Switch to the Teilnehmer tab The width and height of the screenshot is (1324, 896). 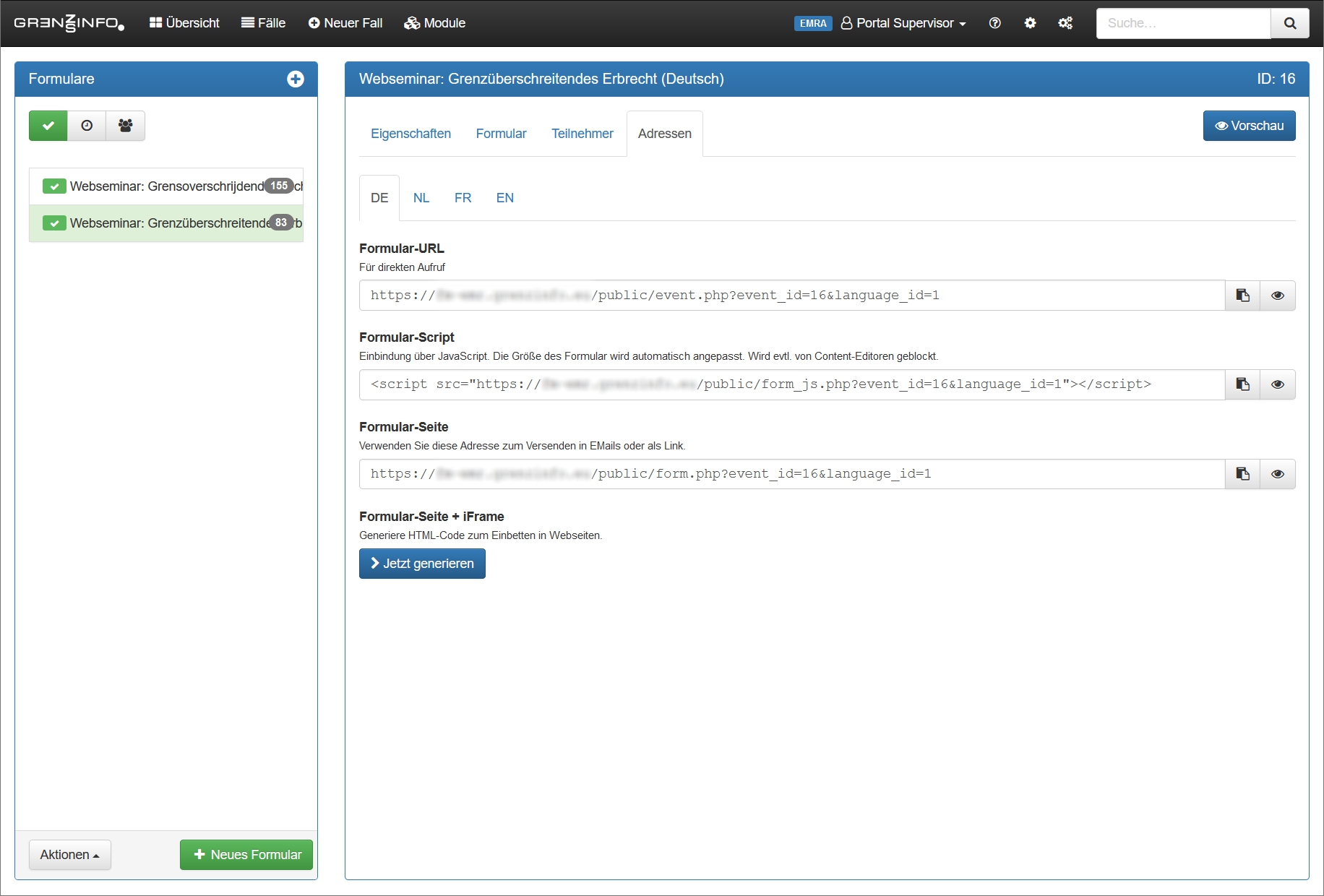tap(582, 134)
